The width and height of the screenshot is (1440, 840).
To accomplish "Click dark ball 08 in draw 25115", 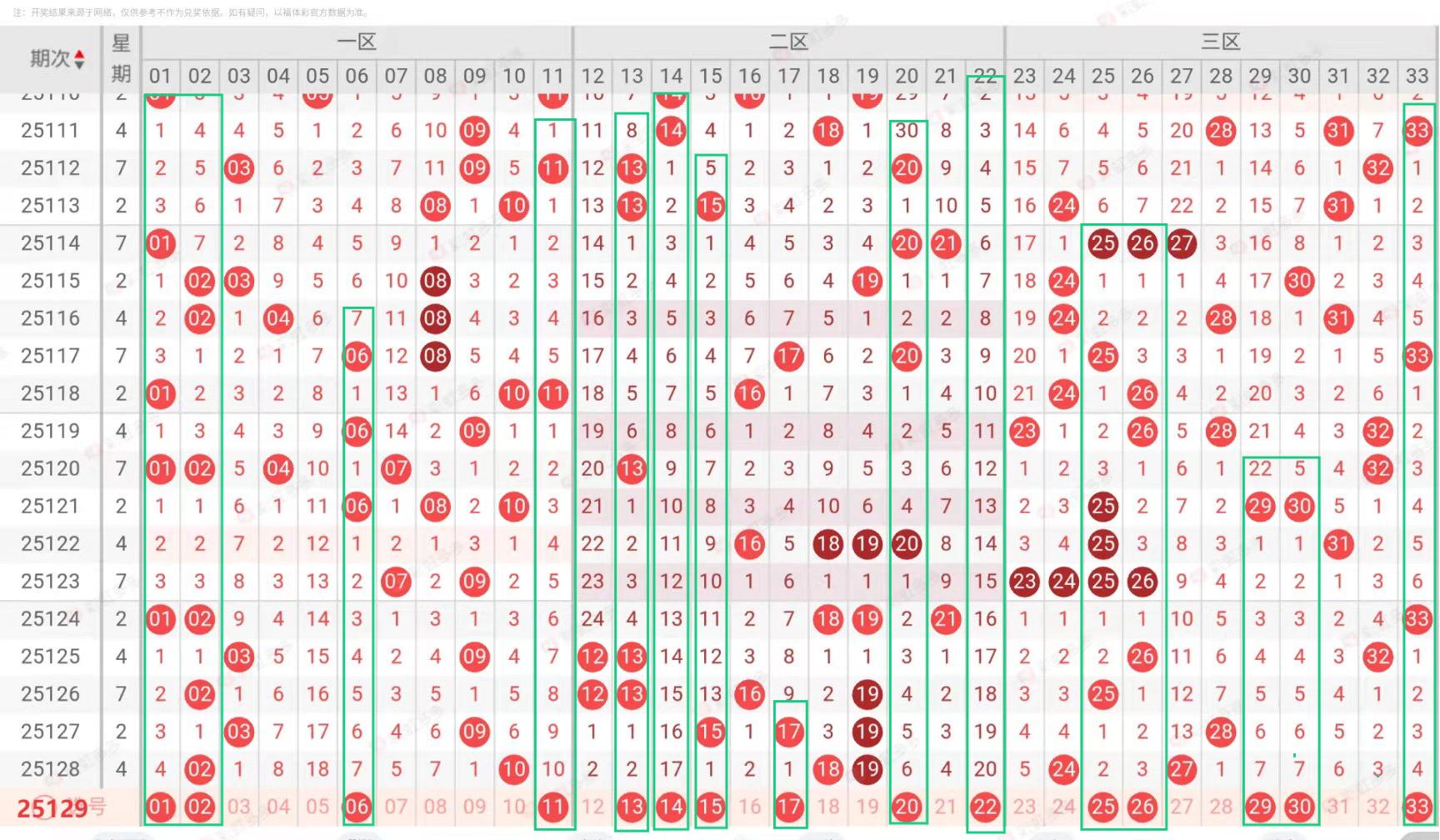I will pos(435,281).
